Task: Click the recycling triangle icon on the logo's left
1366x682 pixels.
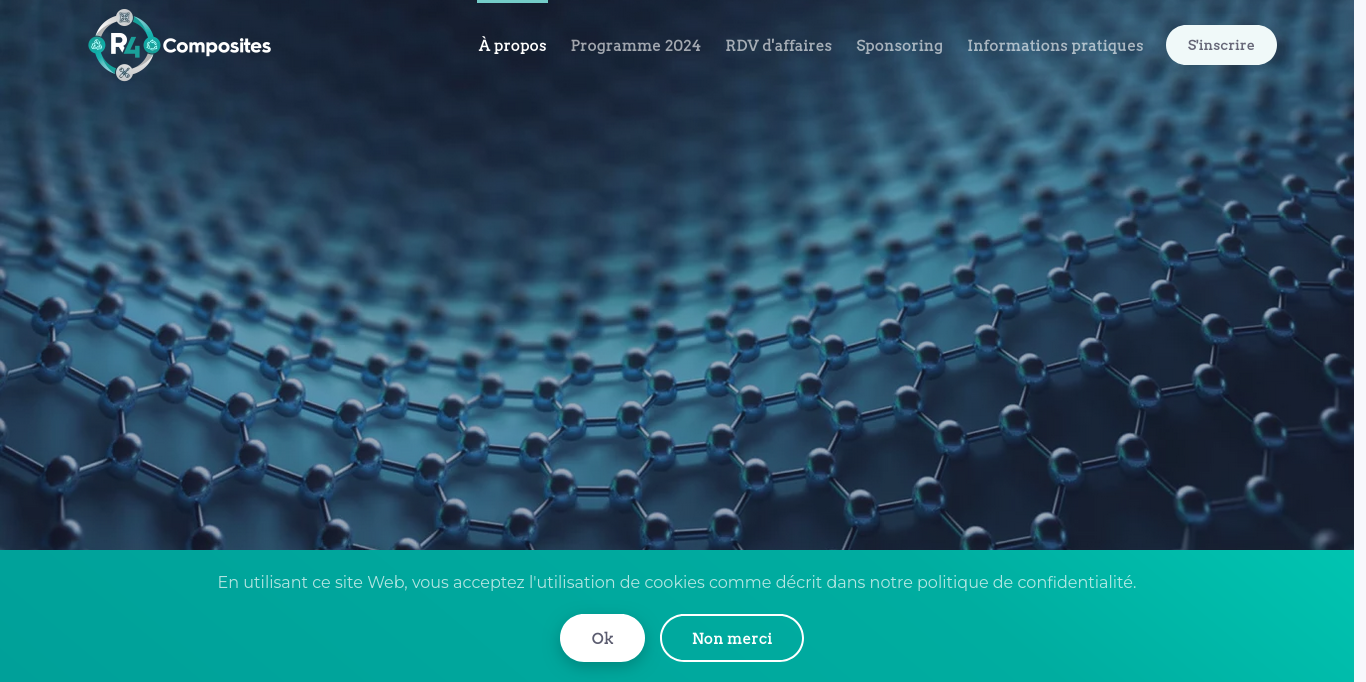Action: click(97, 45)
